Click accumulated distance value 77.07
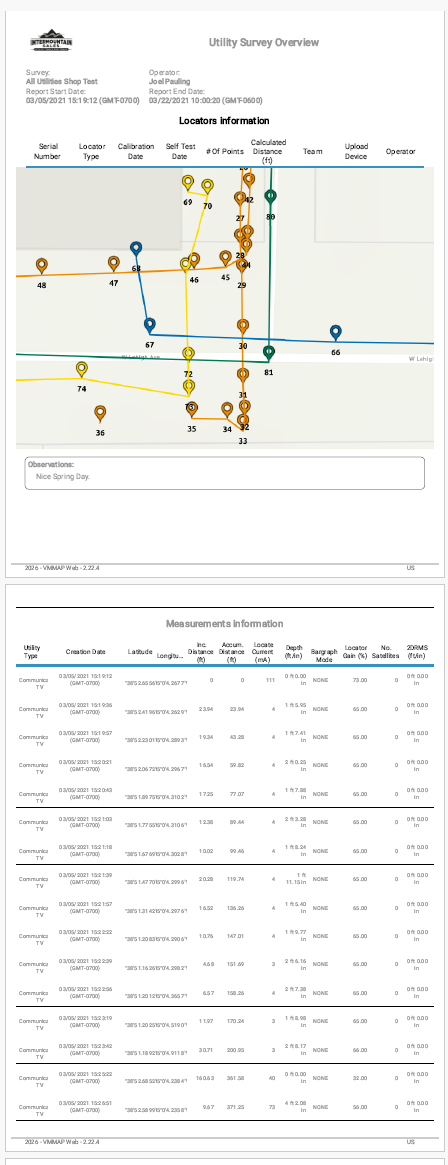The image size is (448, 1165). pyautogui.click(x=236, y=794)
